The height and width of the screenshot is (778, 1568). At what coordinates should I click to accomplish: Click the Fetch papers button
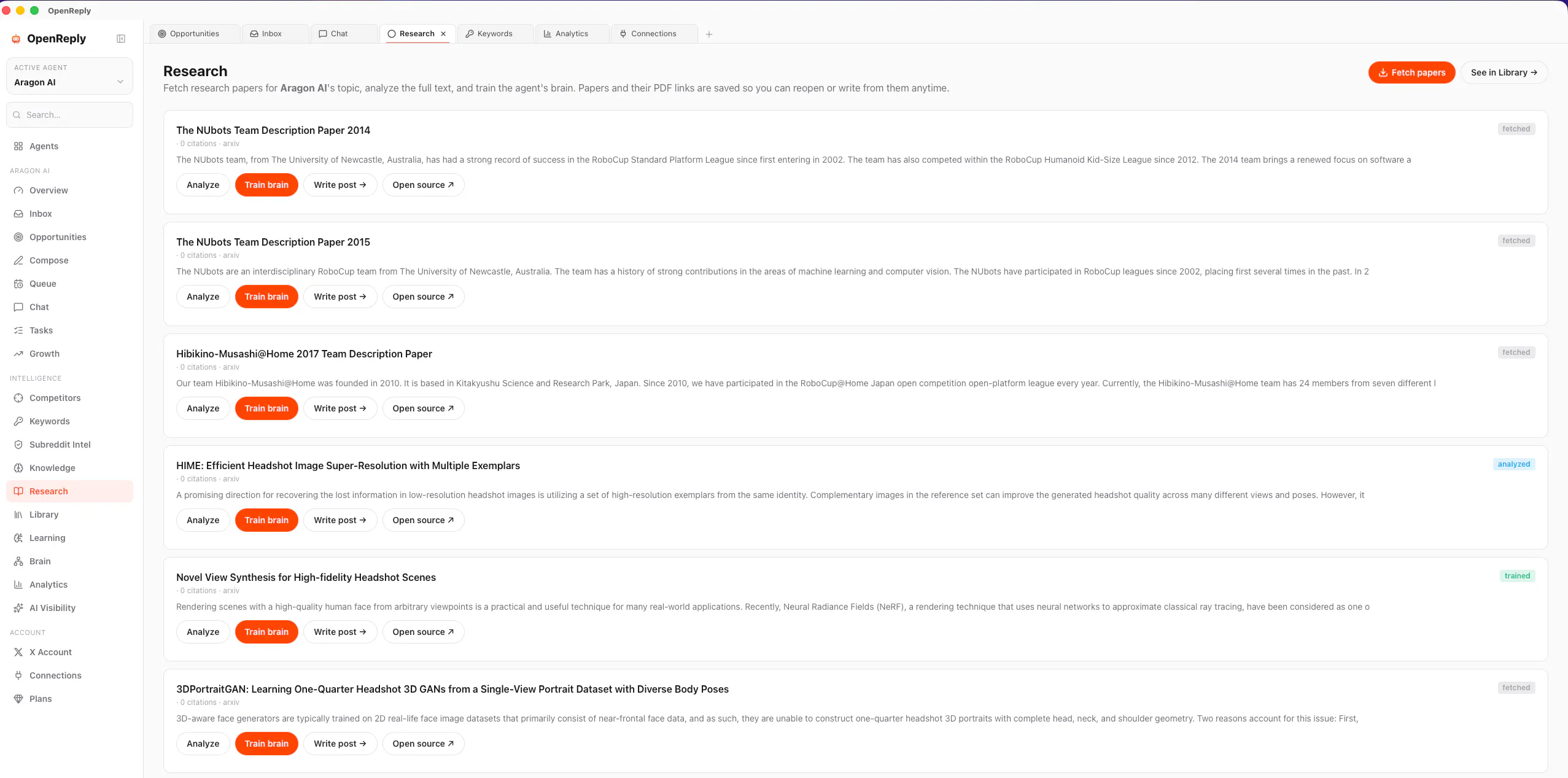tap(1411, 72)
